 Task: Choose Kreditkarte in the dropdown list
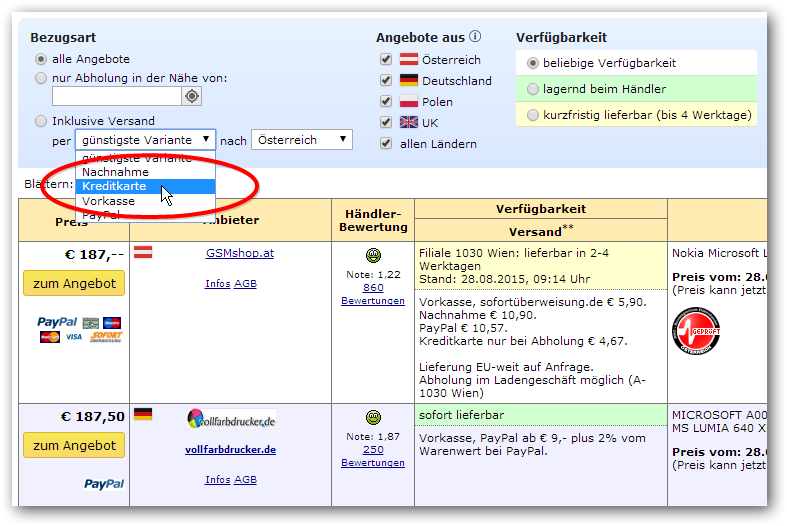click(x=146, y=186)
